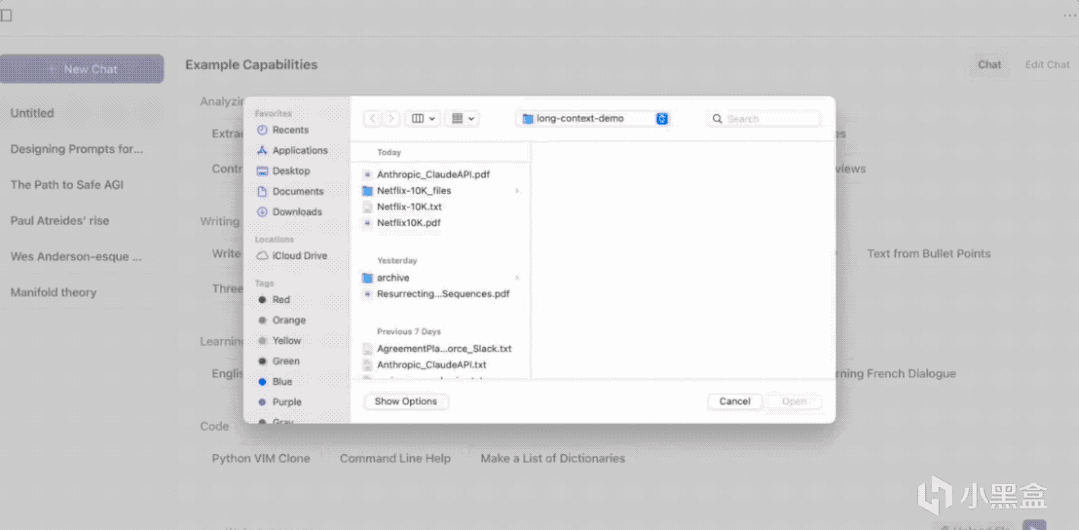This screenshot has width=1079, height=530.
Task: Expand the Netflix-10K_files folder chevron
Action: click(x=517, y=191)
